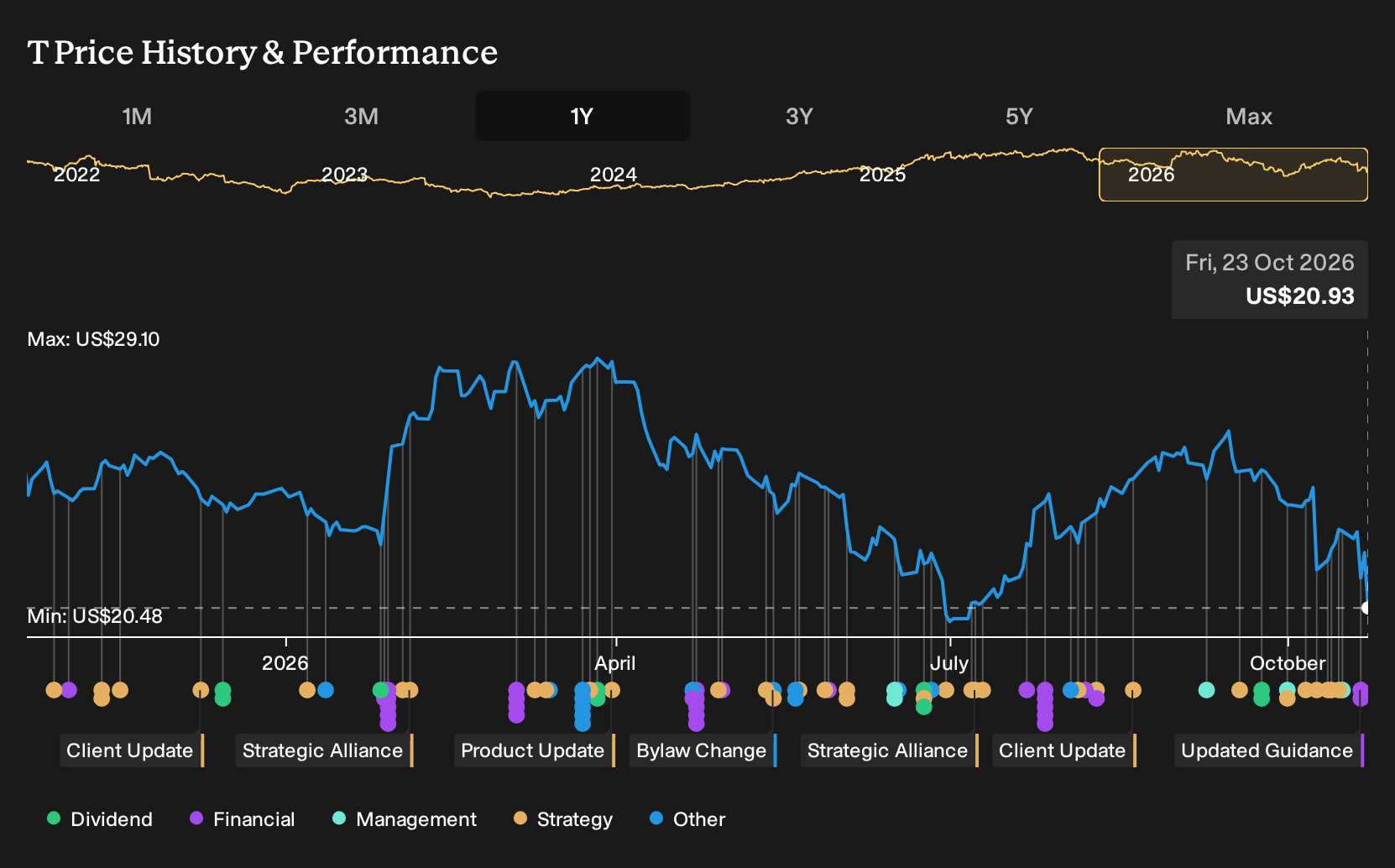Screen dimensions: 1395x868
Task: Click the bottom green dot in stack before July
Action: click(x=924, y=707)
